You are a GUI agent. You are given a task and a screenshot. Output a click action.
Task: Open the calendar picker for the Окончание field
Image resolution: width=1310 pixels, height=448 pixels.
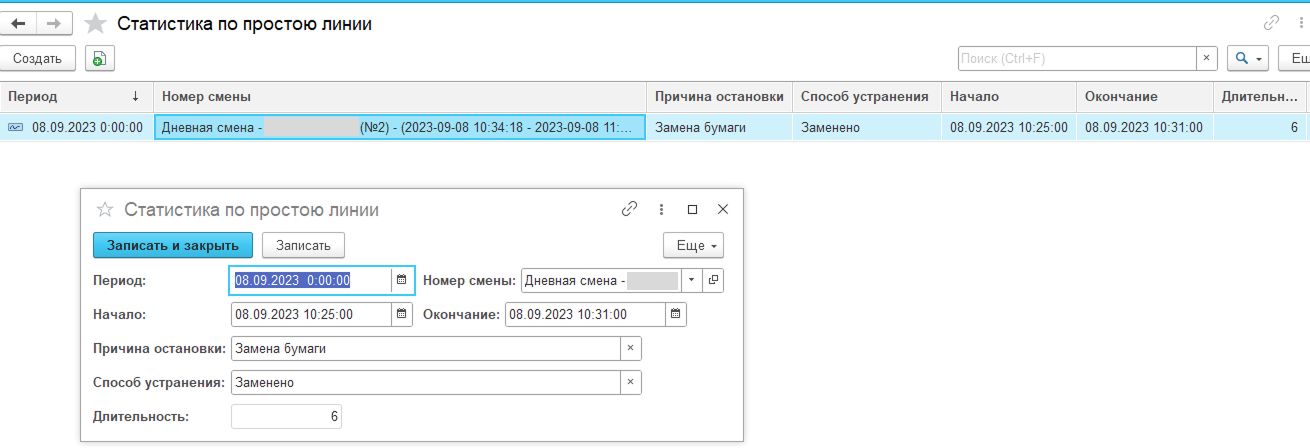(676, 315)
